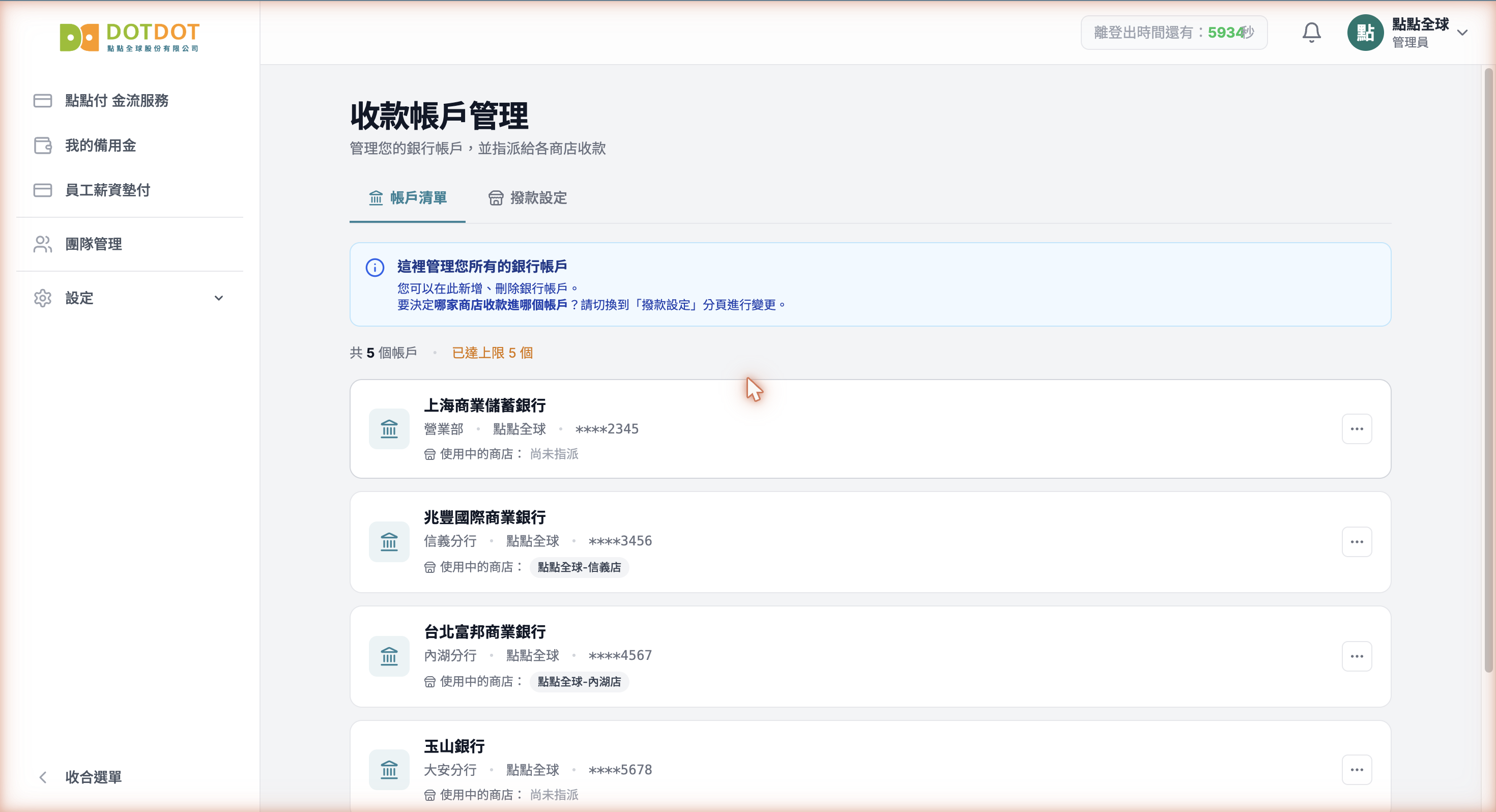Image resolution: width=1496 pixels, height=812 pixels.
Task: Click the card icon beside 點點付 金流服務
Action: 42,101
